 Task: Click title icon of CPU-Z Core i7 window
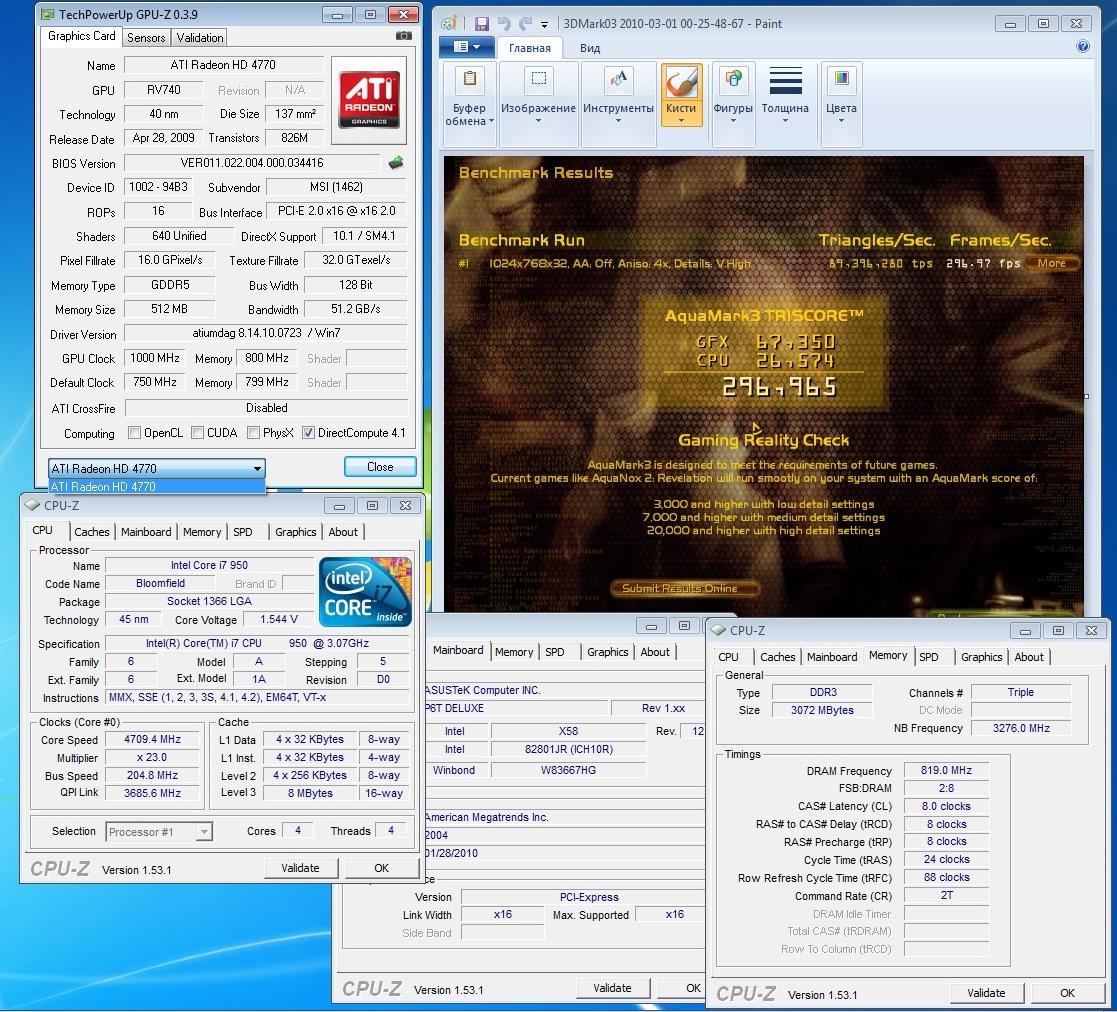[32, 506]
